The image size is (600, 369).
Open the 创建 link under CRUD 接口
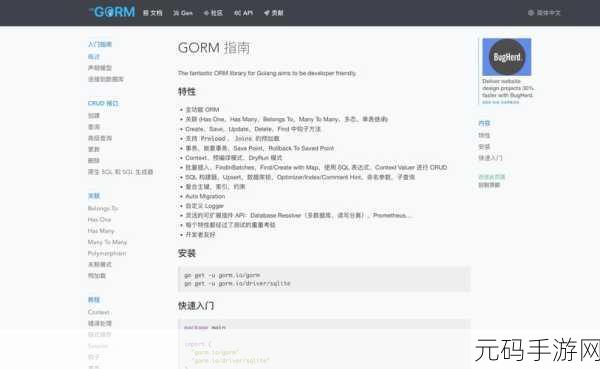point(94,116)
